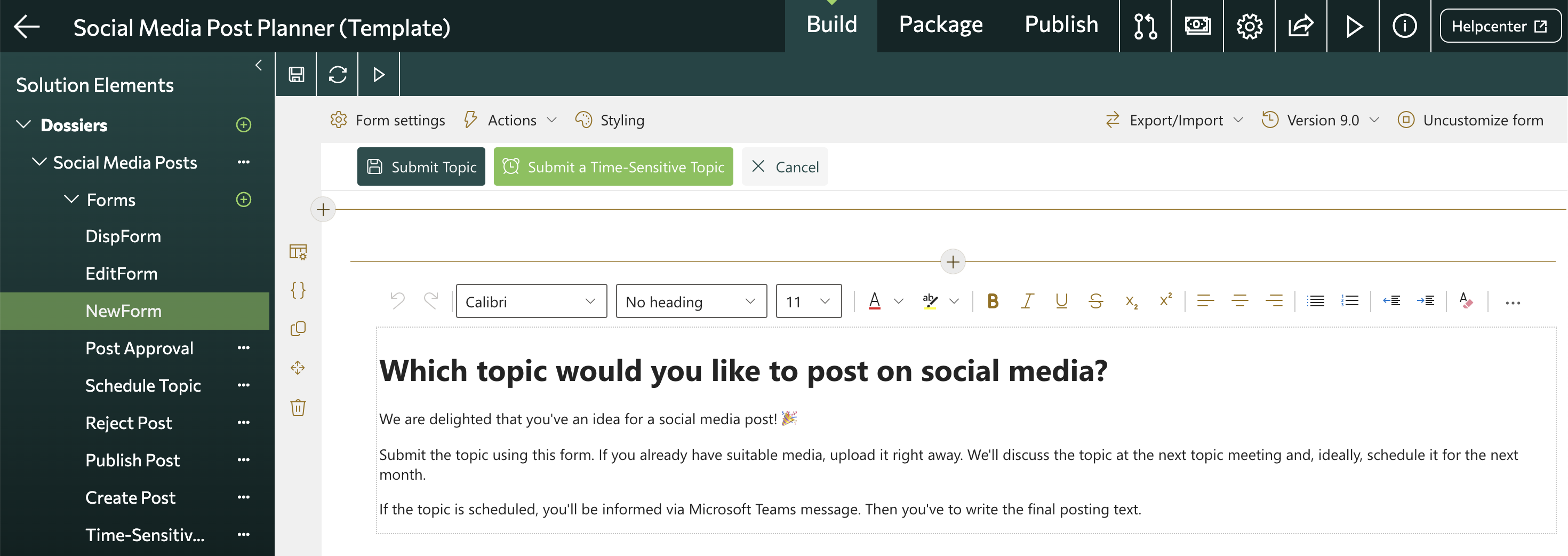Click Uncustomize form
This screenshot has width=1568, height=556.
1470,120
